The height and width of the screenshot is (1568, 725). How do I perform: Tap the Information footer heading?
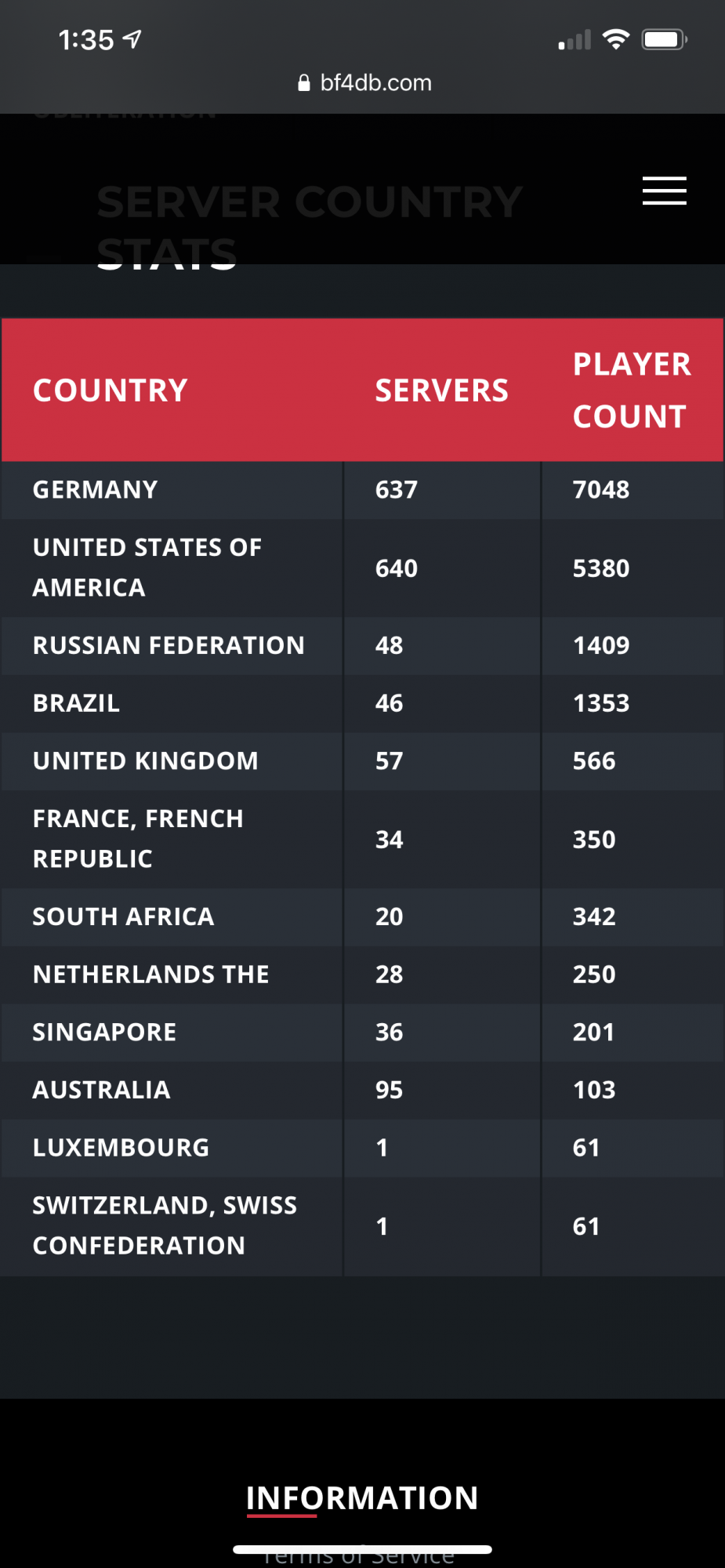point(362,1498)
